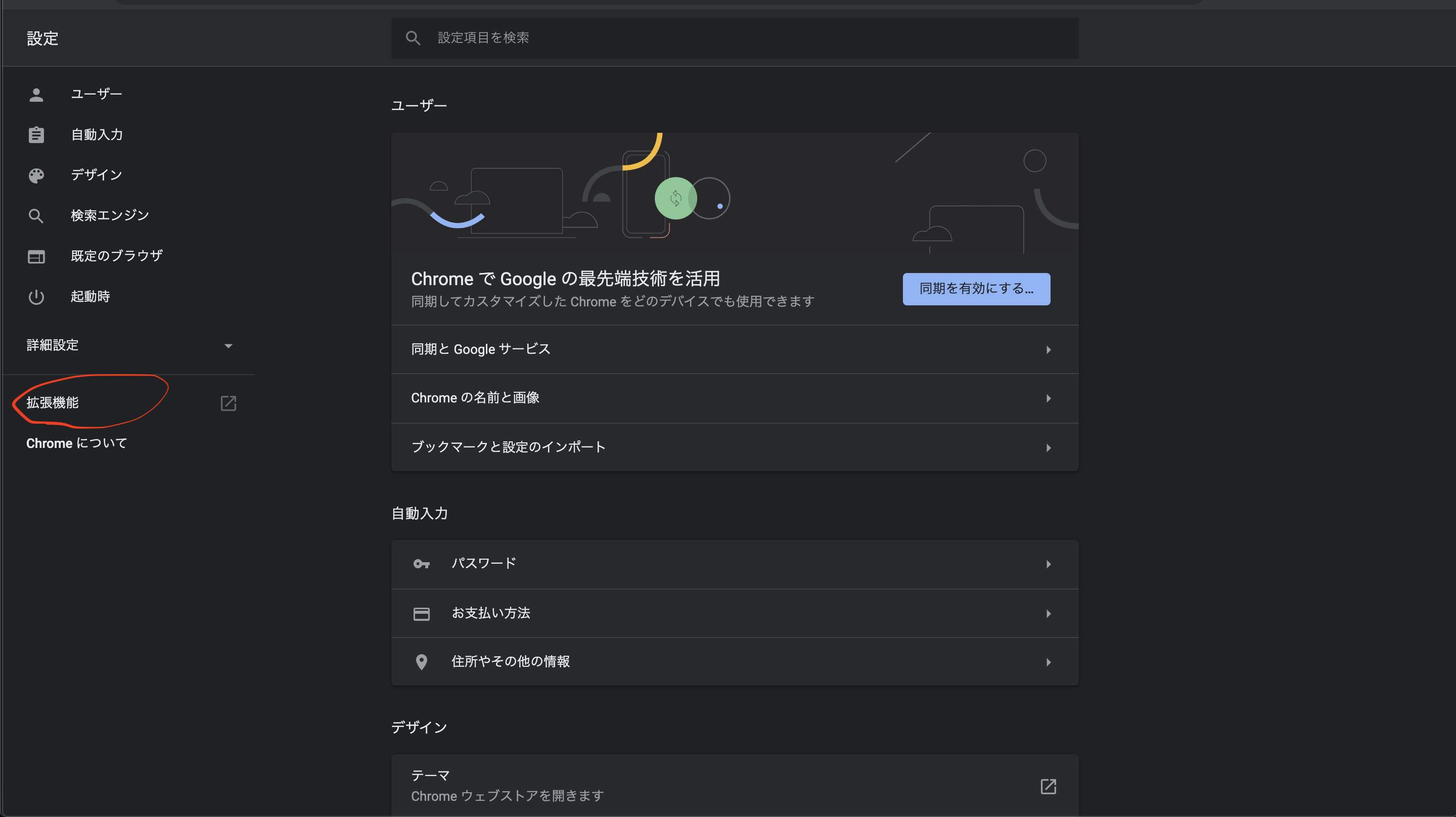Image resolution: width=1456 pixels, height=817 pixels.
Task: Open the パスワード settings row
Action: (735, 564)
